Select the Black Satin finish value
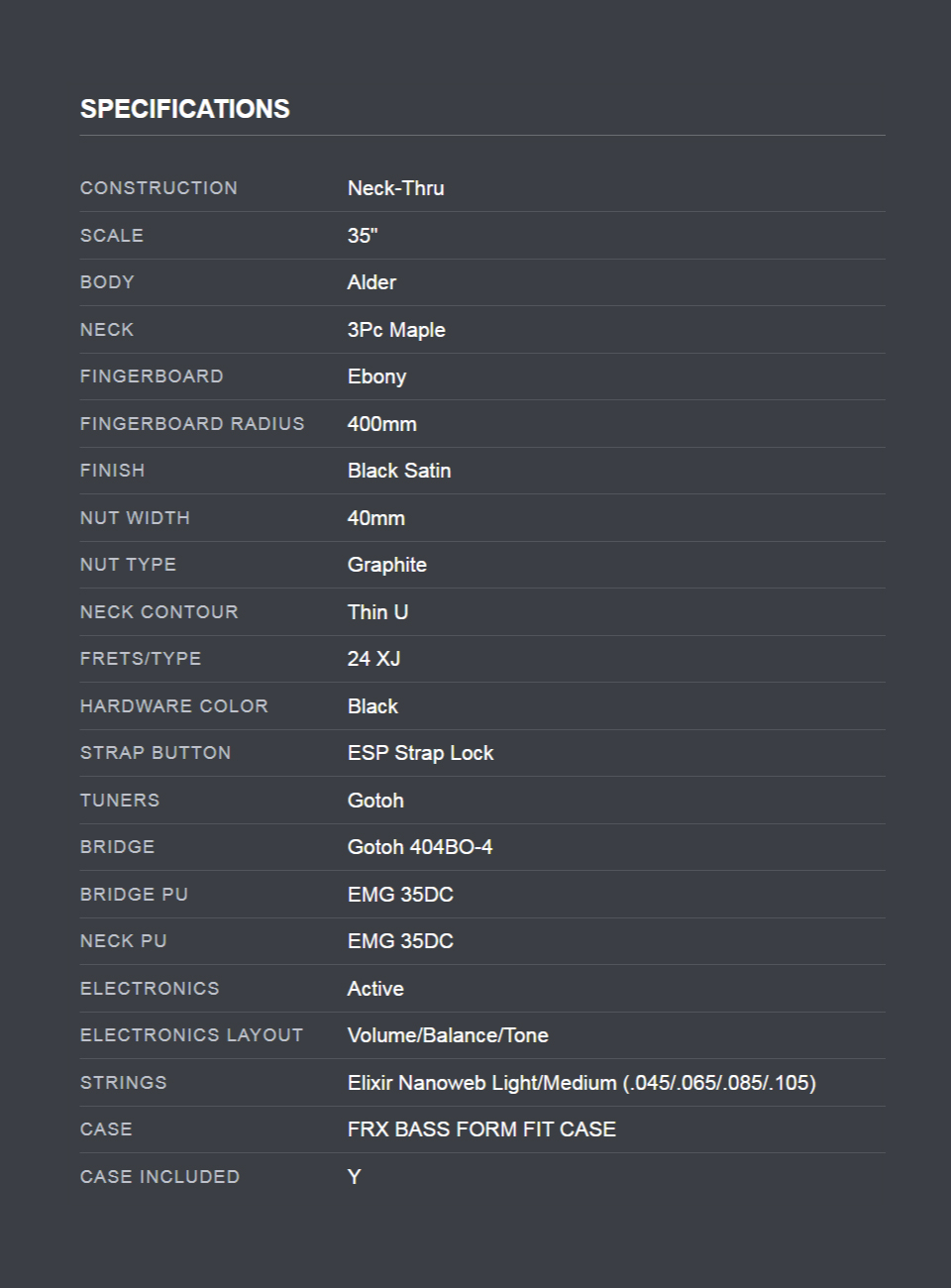Viewport: 951px width, 1288px height. click(x=399, y=471)
